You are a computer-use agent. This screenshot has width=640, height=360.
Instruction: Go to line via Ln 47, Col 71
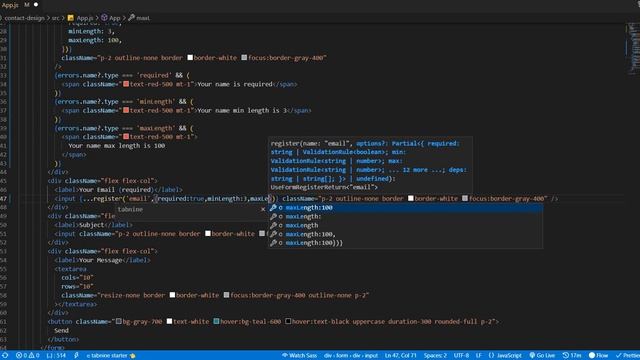click(x=400, y=356)
